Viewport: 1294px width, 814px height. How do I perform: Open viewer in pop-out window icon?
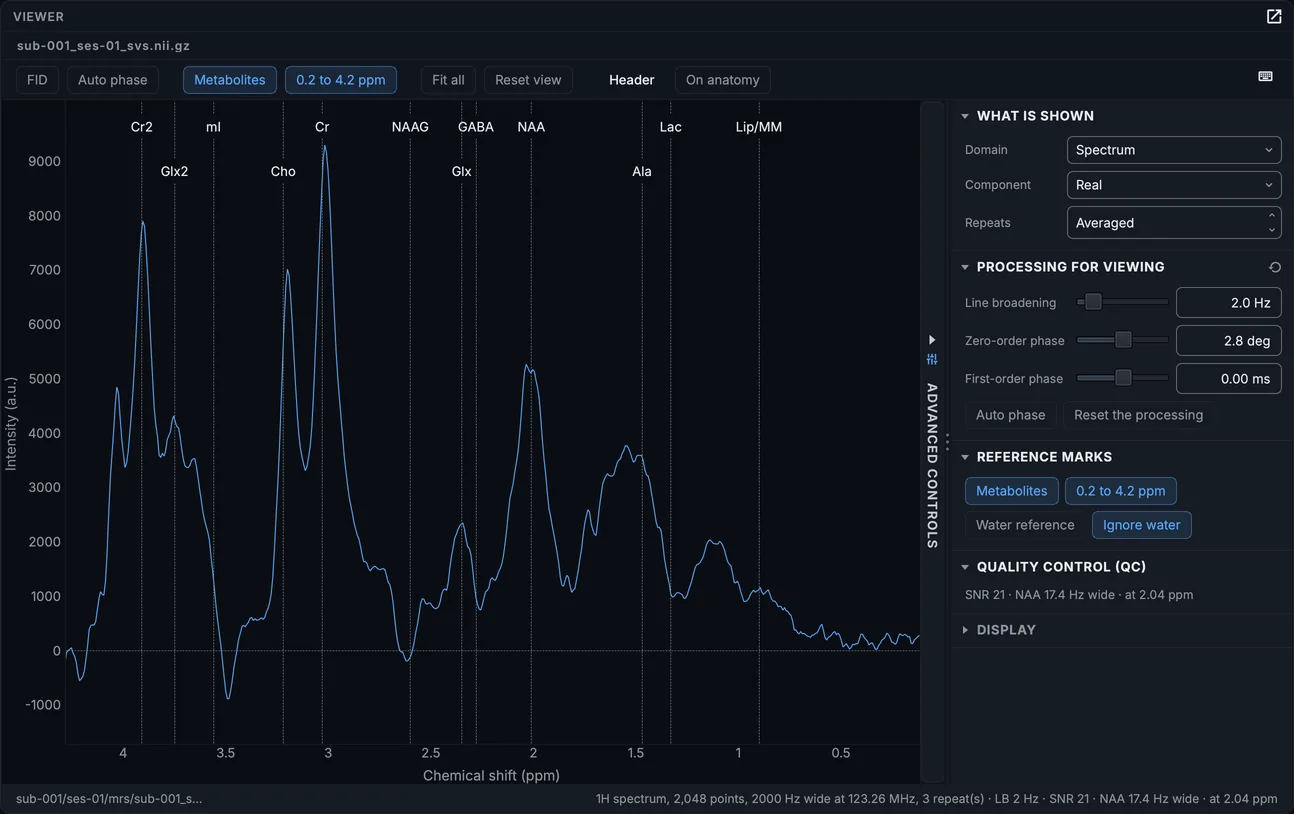(x=1274, y=16)
